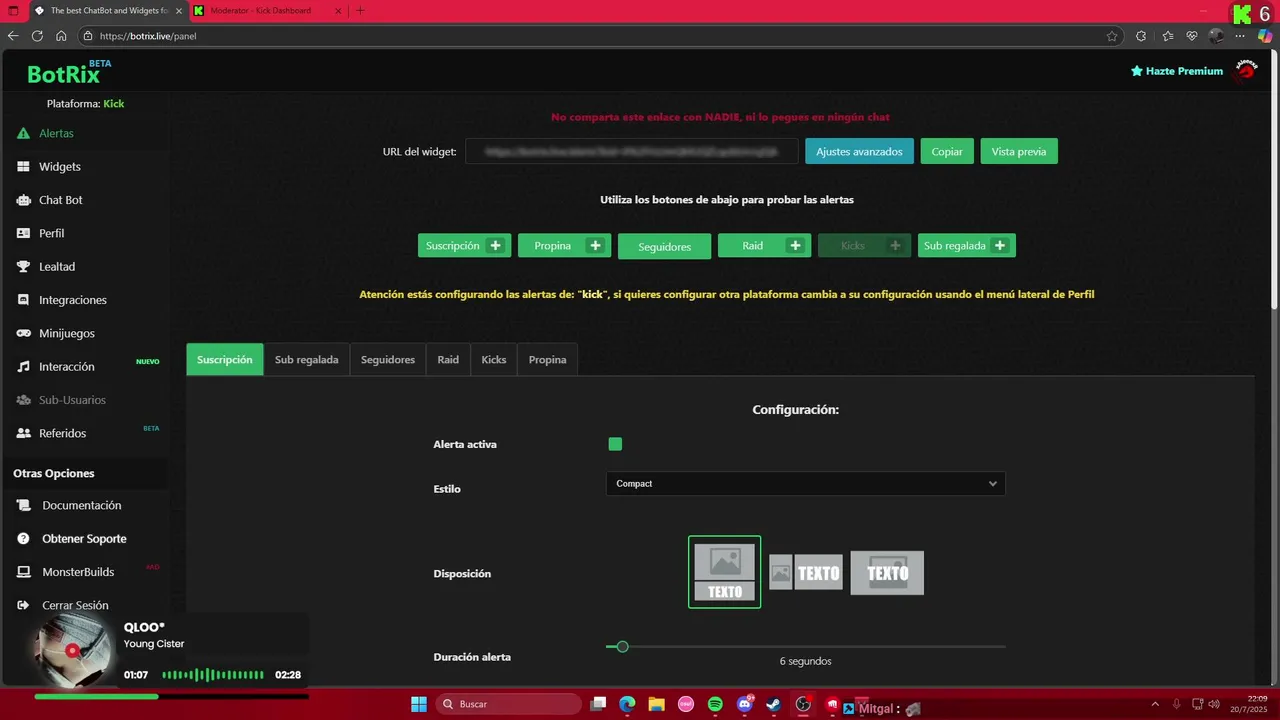
Task: Open the Lealtad trophy icon
Action: pos(23,267)
